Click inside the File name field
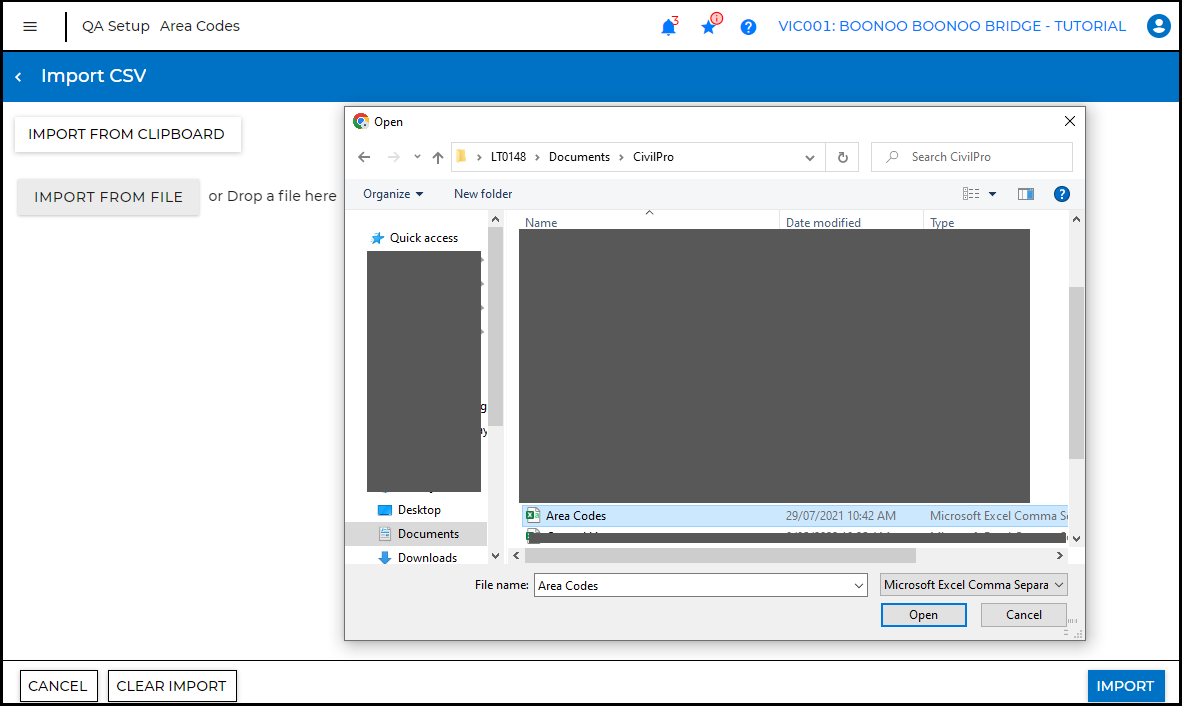Image resolution: width=1182 pixels, height=706 pixels. tap(690, 584)
